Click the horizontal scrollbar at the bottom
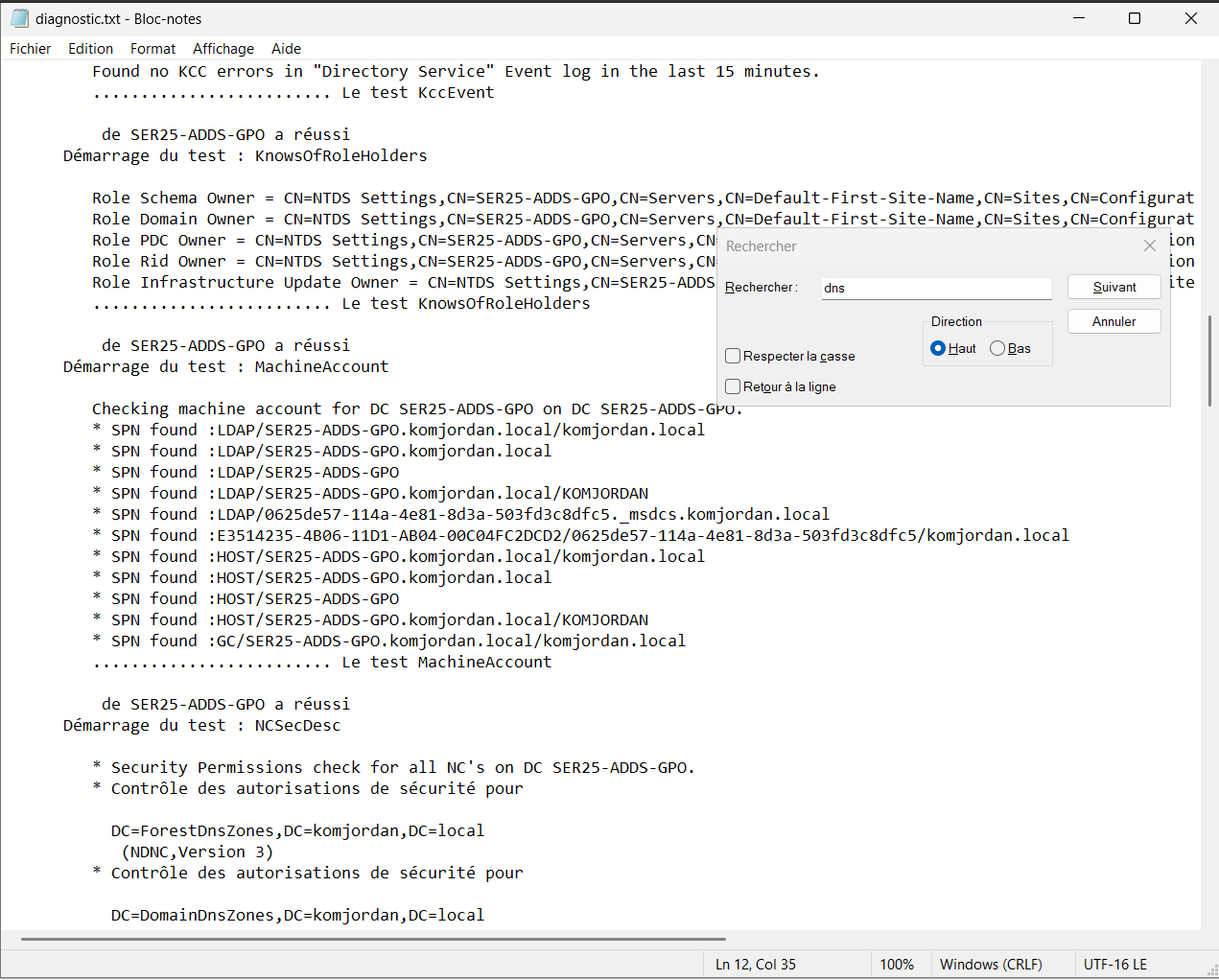 click(x=373, y=939)
